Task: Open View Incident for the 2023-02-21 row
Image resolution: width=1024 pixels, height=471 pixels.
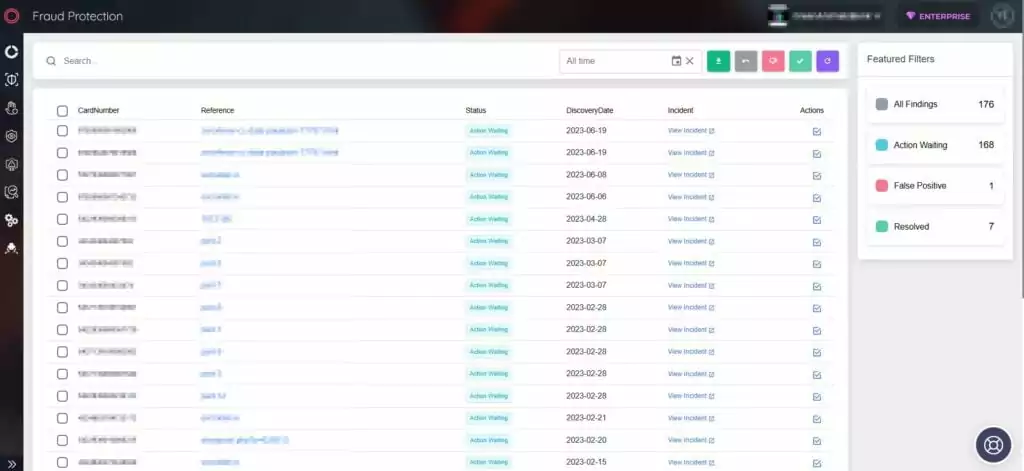Action: (x=691, y=418)
